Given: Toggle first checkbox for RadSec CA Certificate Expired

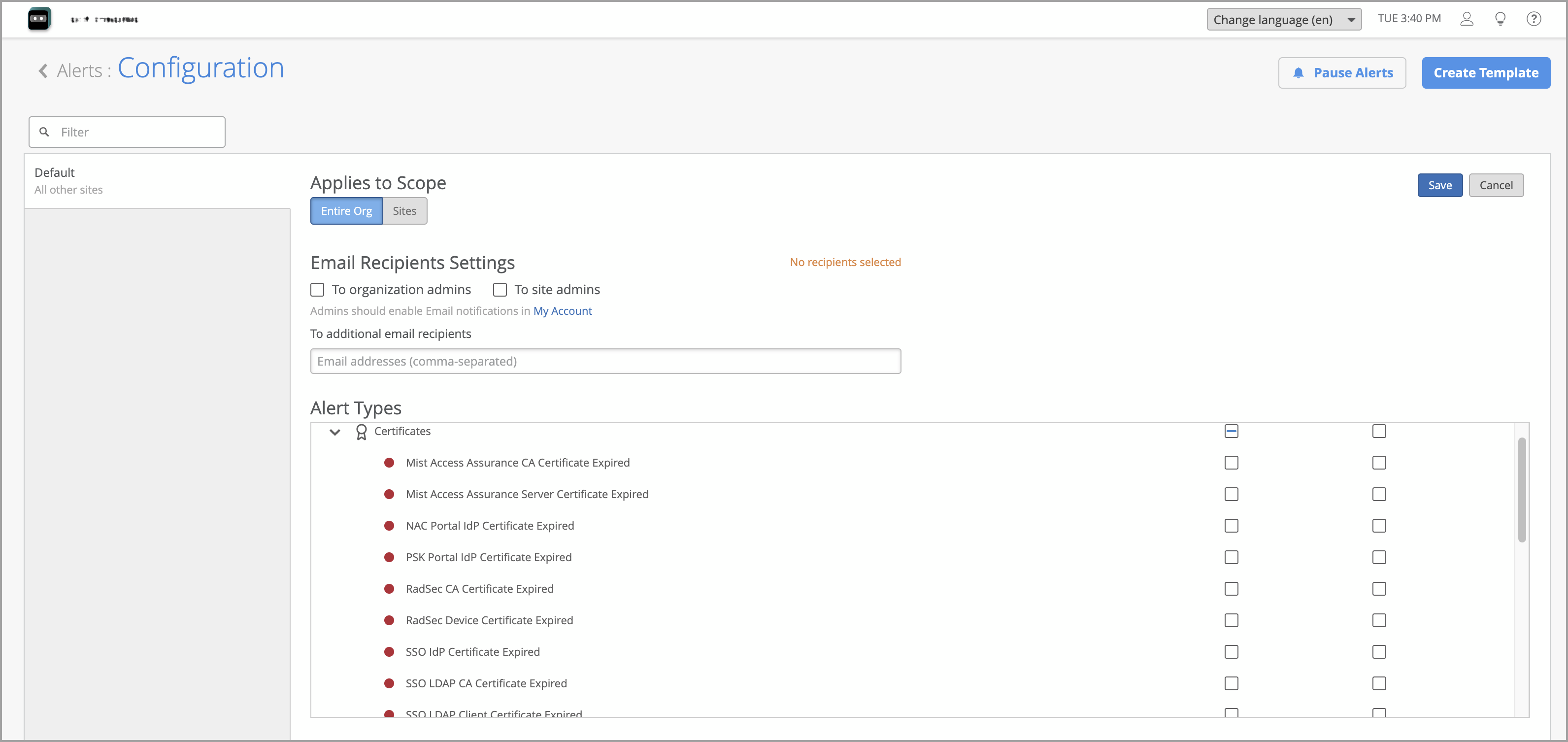Looking at the screenshot, I should pyautogui.click(x=1231, y=589).
